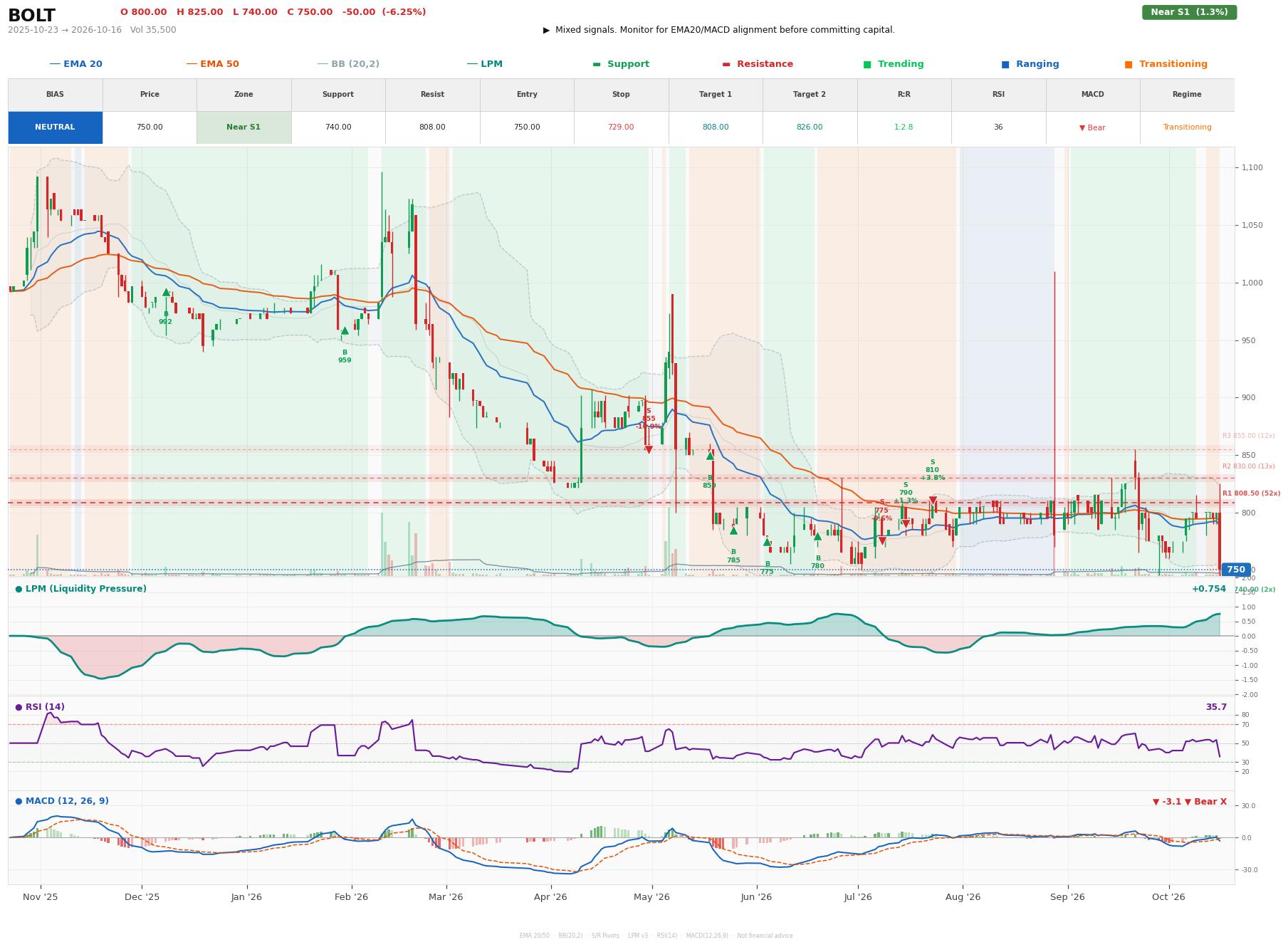Click the EMA 20 legend entry
Viewport: 1288px width, 947px height.
click(x=75, y=64)
